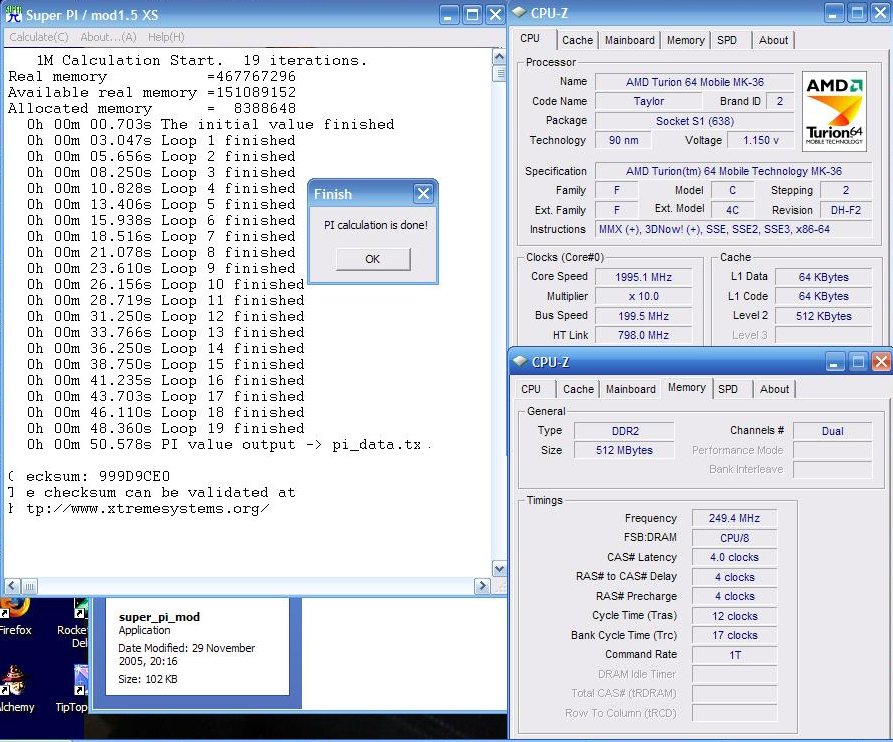This screenshot has width=893, height=742.
Task: Open the Help(H) menu
Action: [x=166, y=37]
